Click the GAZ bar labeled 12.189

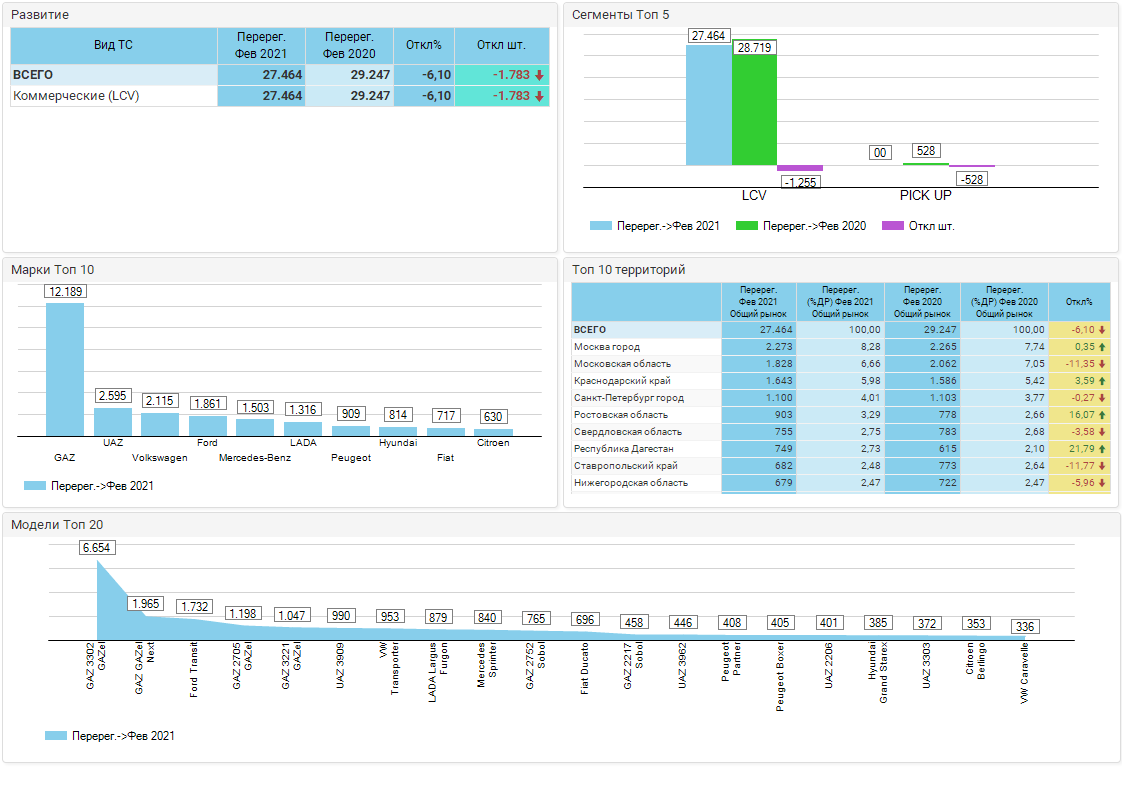(65, 368)
